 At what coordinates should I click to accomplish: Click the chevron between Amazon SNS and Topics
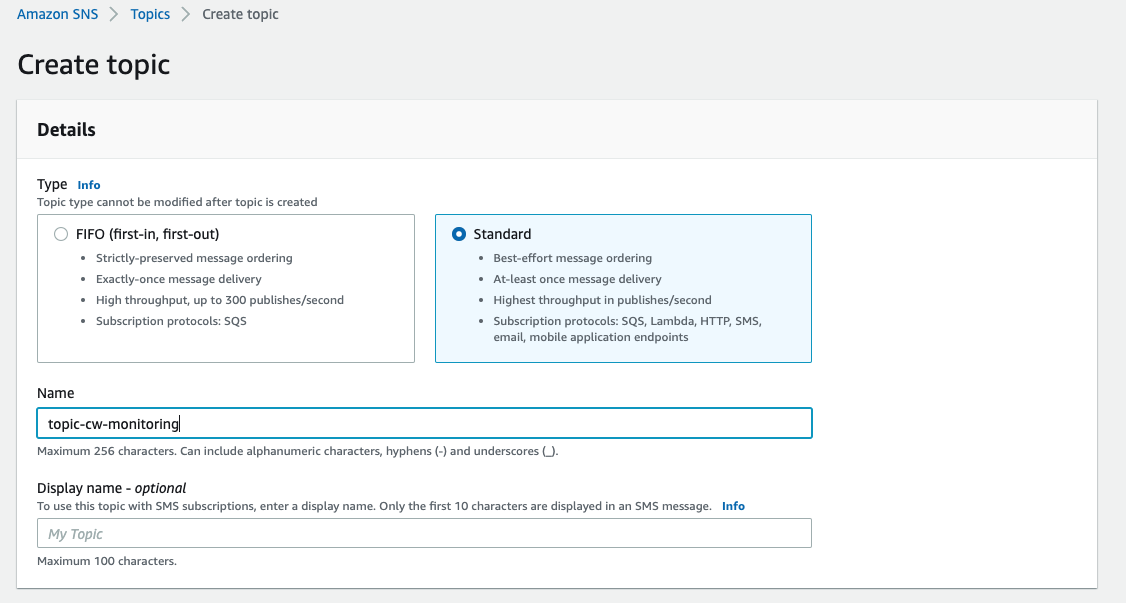point(115,14)
